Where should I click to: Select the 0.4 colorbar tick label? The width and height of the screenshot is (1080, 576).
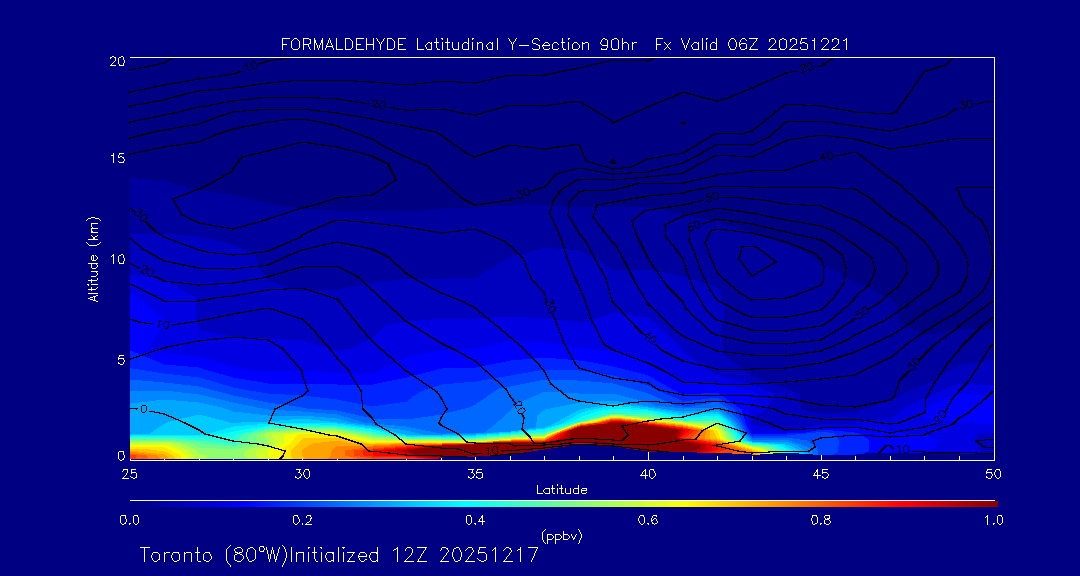tap(475, 520)
